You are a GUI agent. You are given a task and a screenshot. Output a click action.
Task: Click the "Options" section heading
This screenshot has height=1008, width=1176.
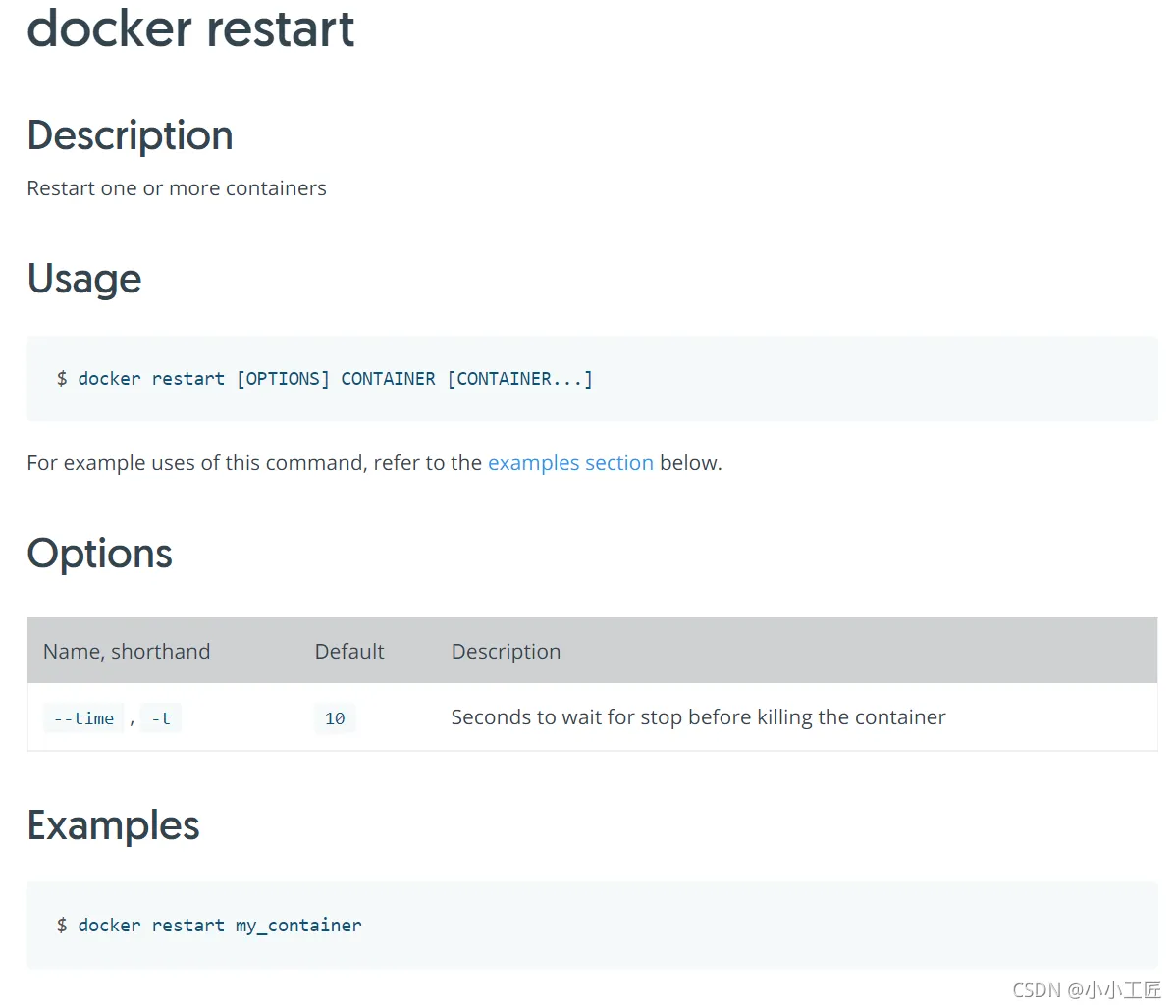(99, 554)
